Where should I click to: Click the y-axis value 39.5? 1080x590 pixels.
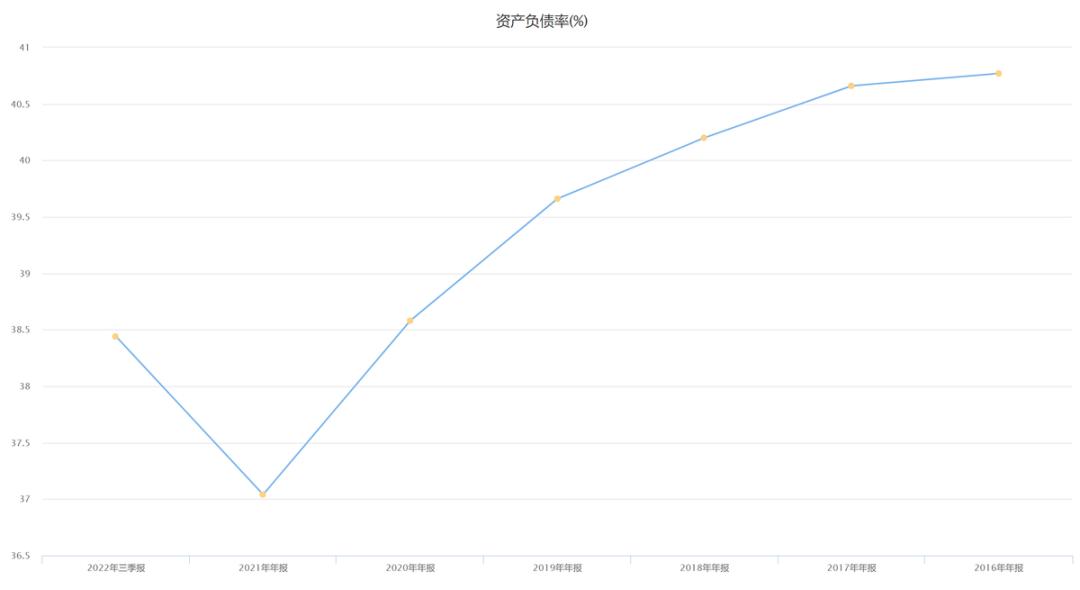point(21,218)
